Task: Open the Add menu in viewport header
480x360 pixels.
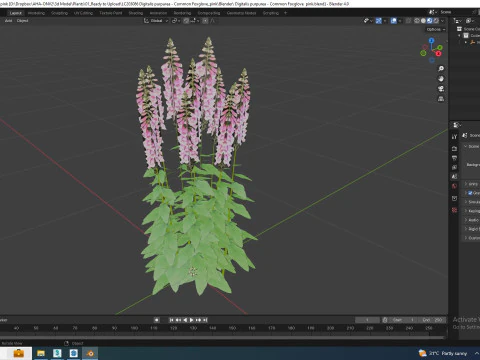Action: click(8, 21)
